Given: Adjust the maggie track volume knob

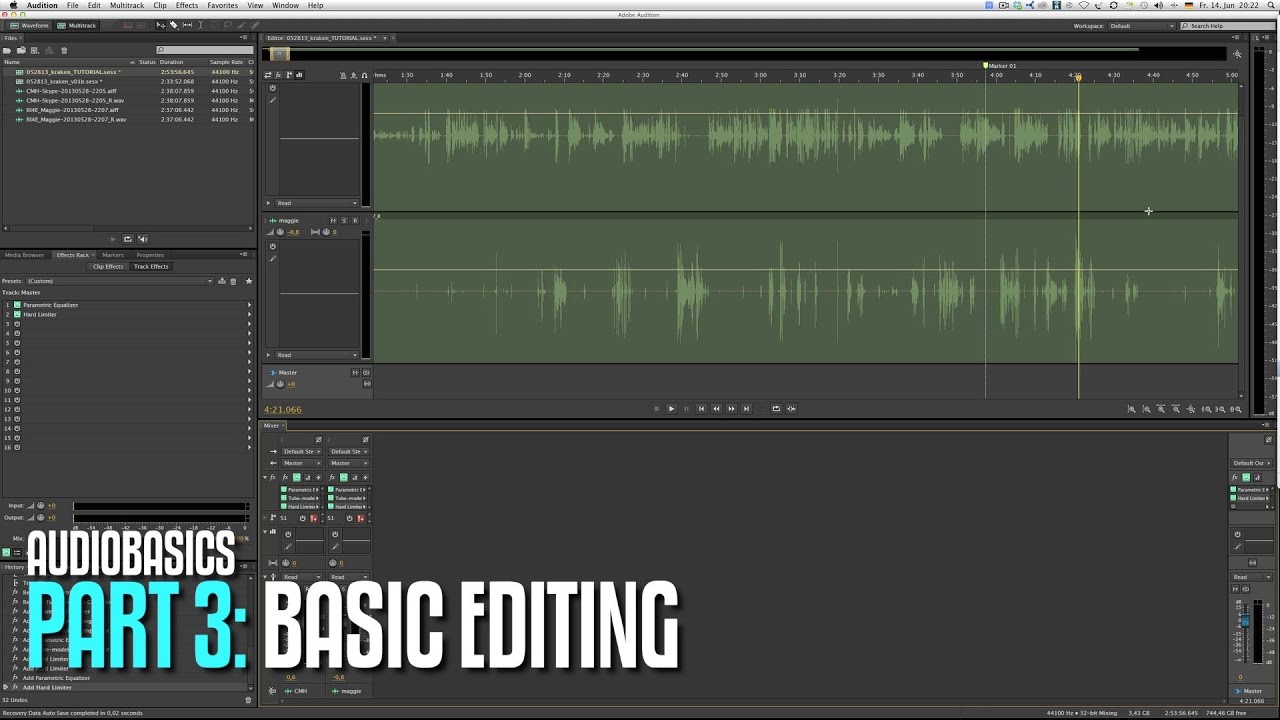Looking at the screenshot, I should coord(280,232).
